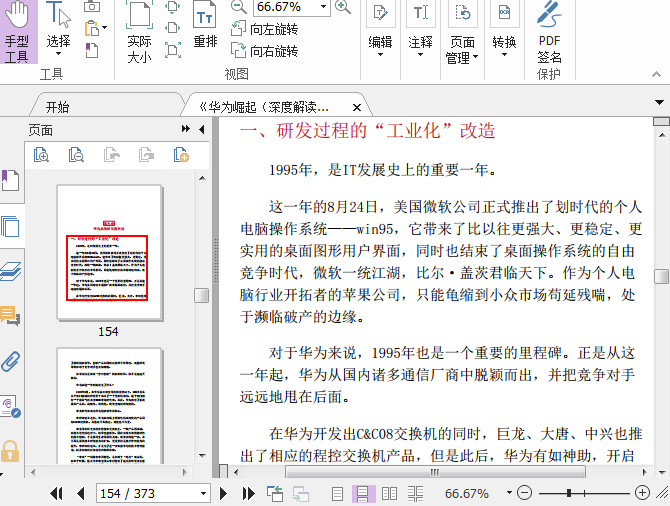Viewport: 670px width, 506px height.
Task: Click the zoom slider handle in the status bar
Action: tap(569, 493)
